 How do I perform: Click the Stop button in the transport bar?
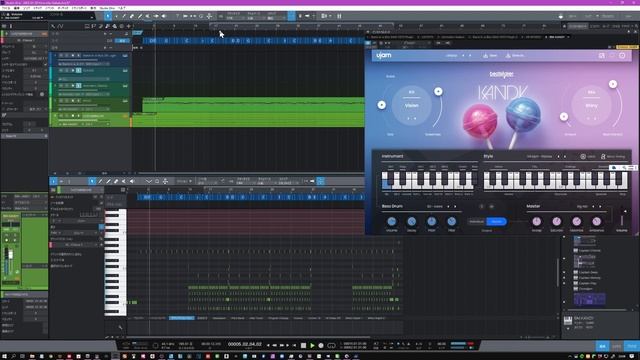[303, 345]
